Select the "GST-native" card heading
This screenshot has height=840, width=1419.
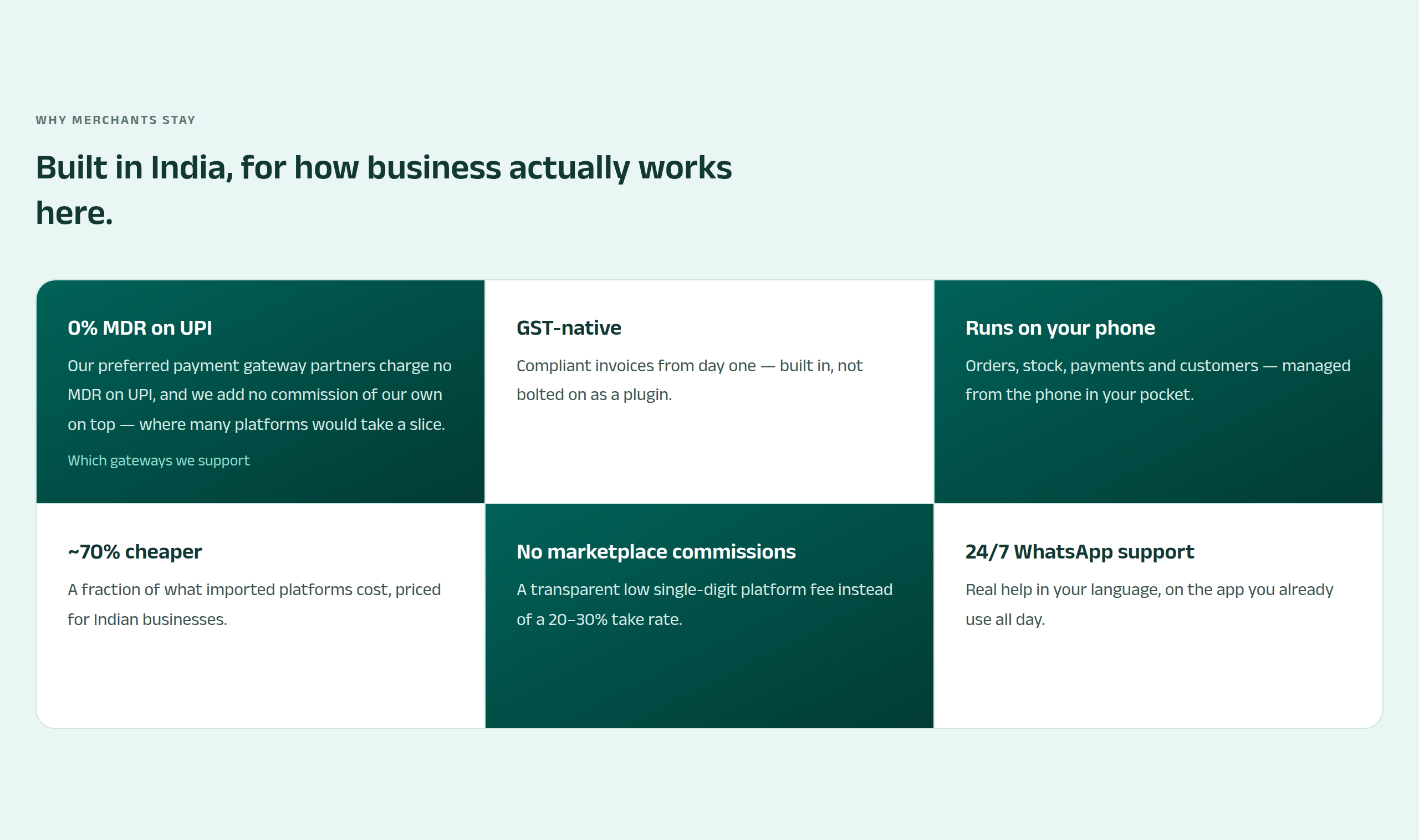pyautogui.click(x=569, y=327)
